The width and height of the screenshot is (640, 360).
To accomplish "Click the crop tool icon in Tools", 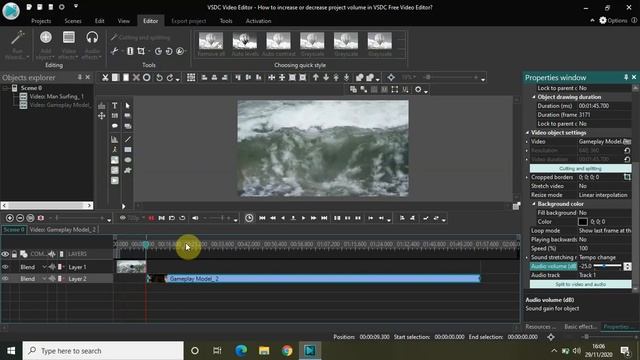I will point(141,51).
